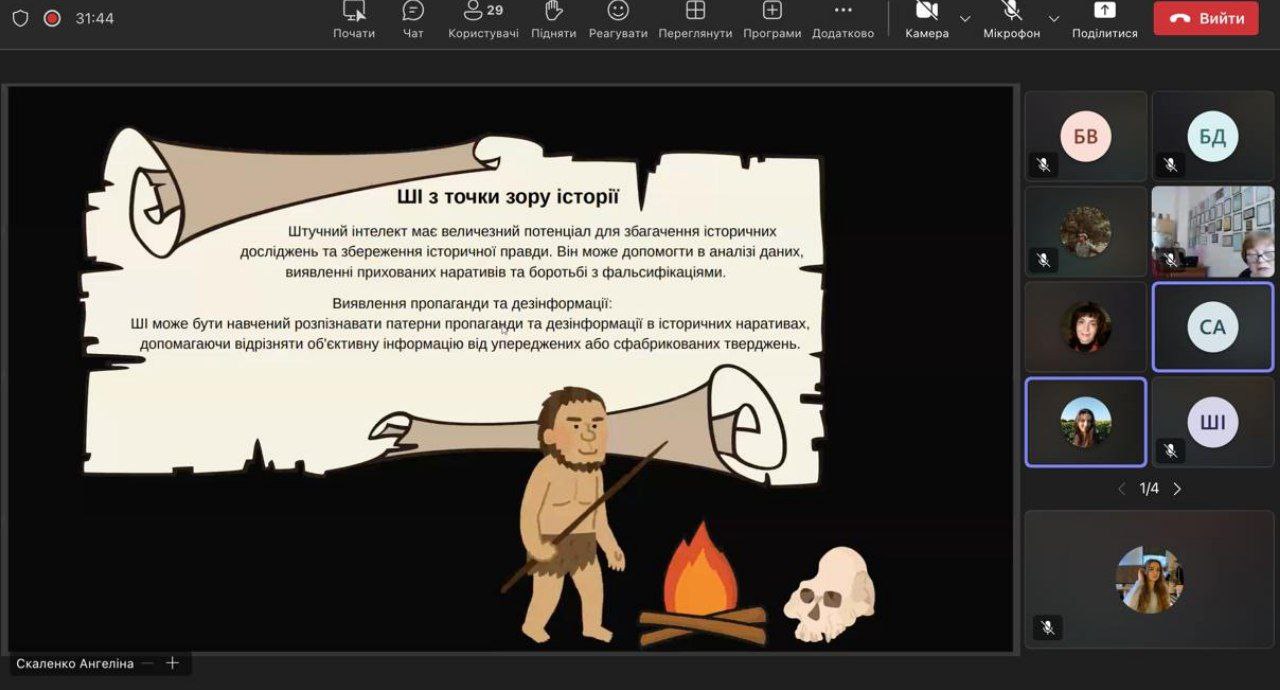Toggle the Мікрофон mute state

coord(1011,19)
